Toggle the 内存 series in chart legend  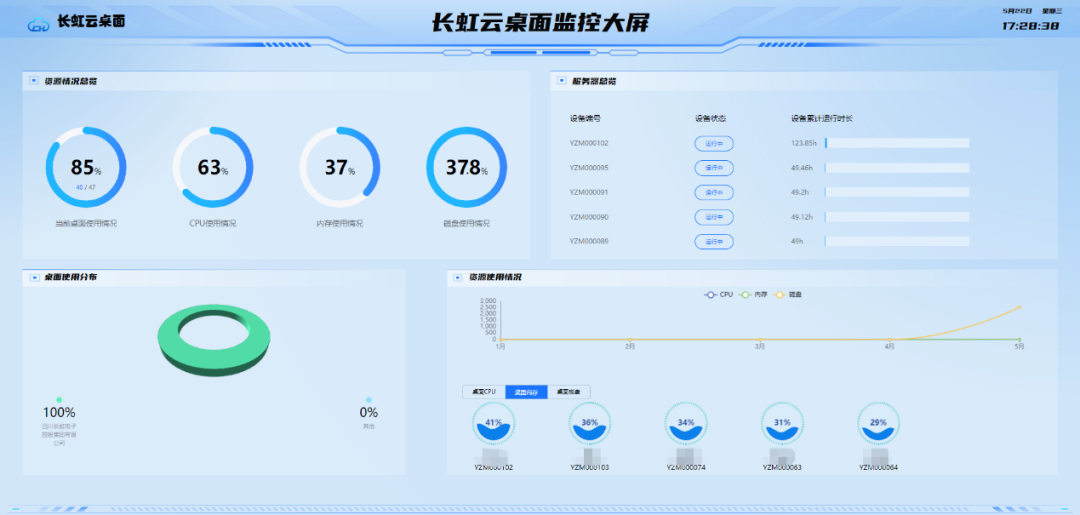click(x=753, y=295)
